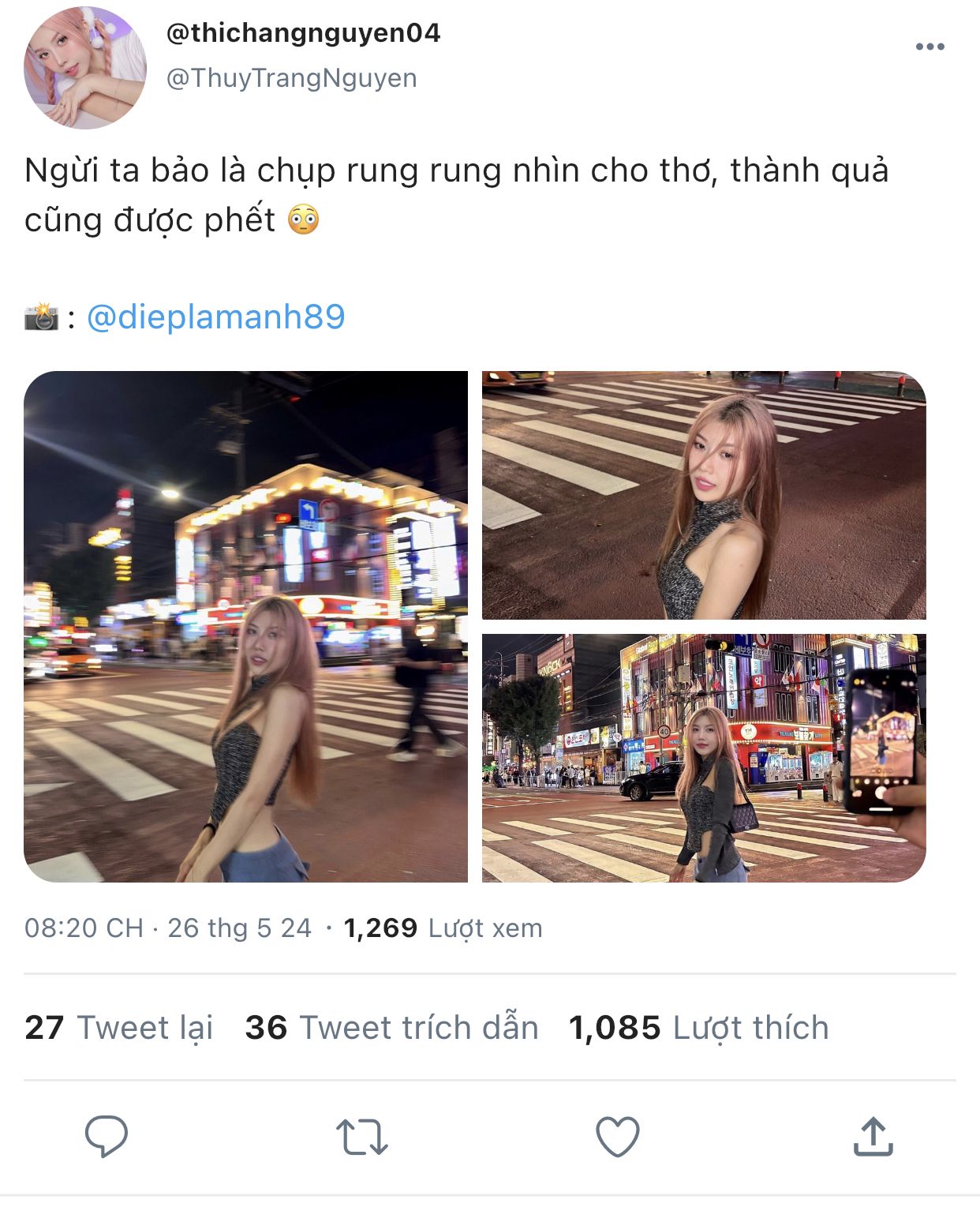Click the 08:20 CH timestamp

coord(84,928)
